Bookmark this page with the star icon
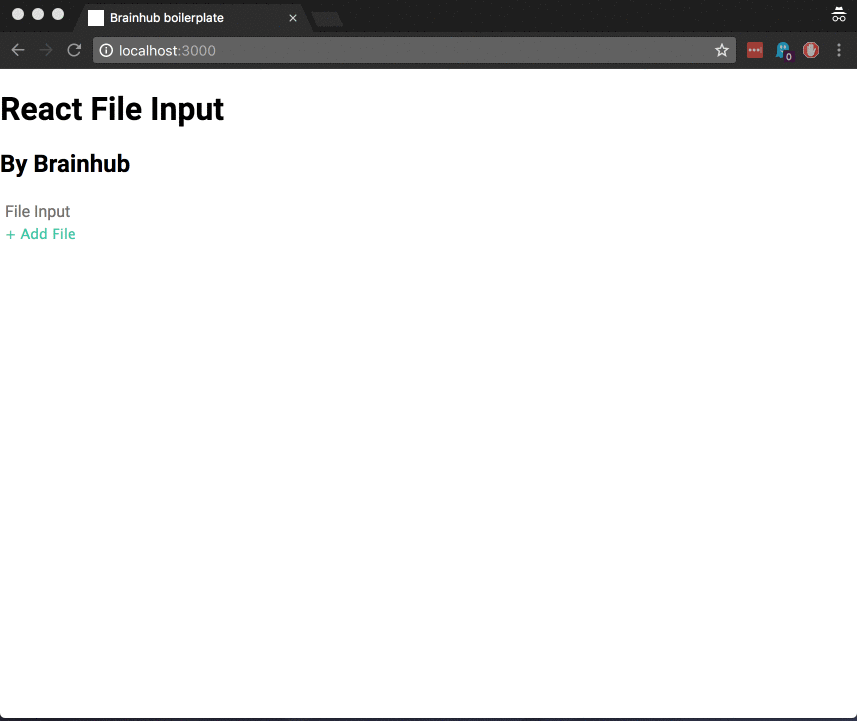Screen dimensions: 857x721 (722, 50)
